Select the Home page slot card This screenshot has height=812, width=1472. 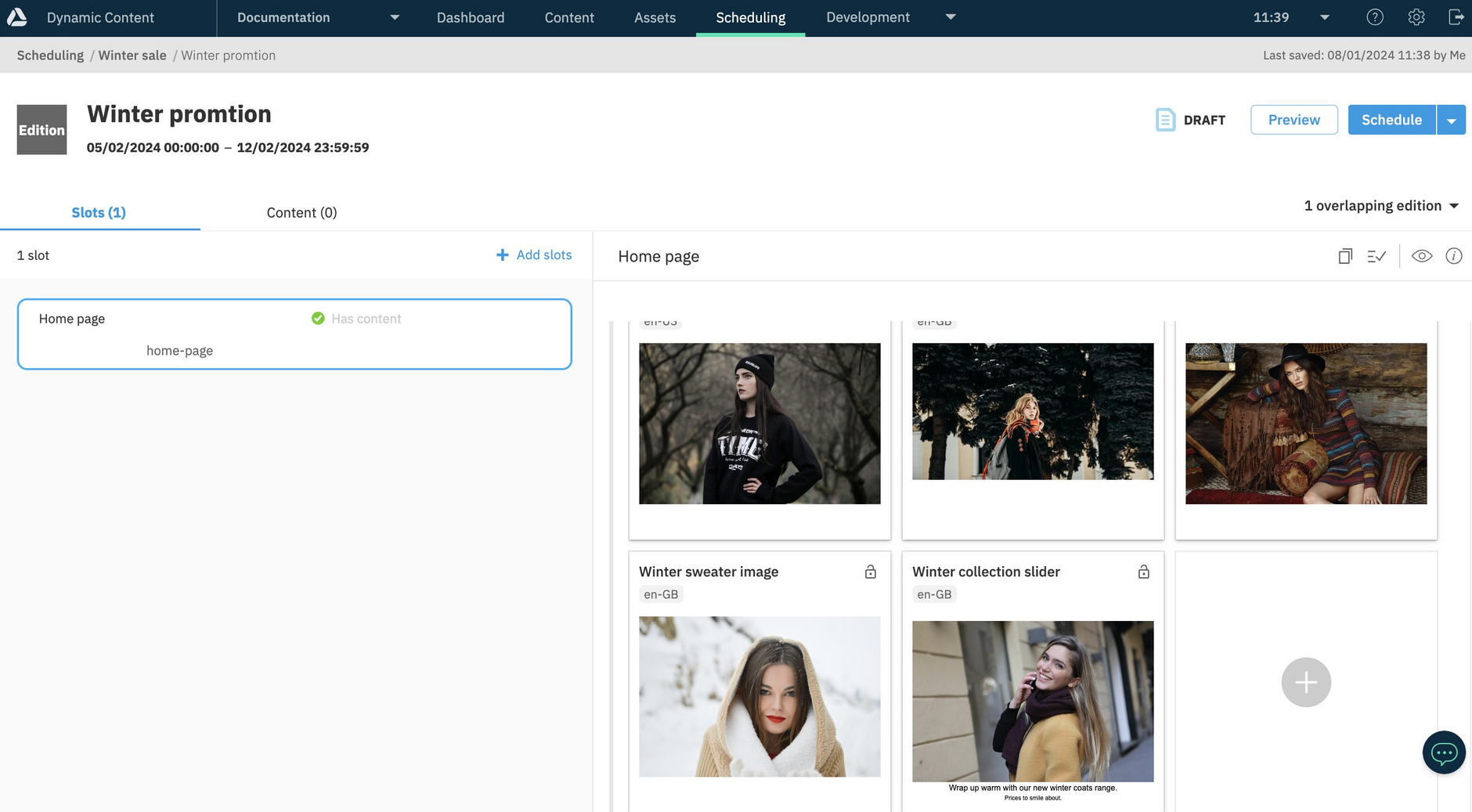click(x=294, y=334)
